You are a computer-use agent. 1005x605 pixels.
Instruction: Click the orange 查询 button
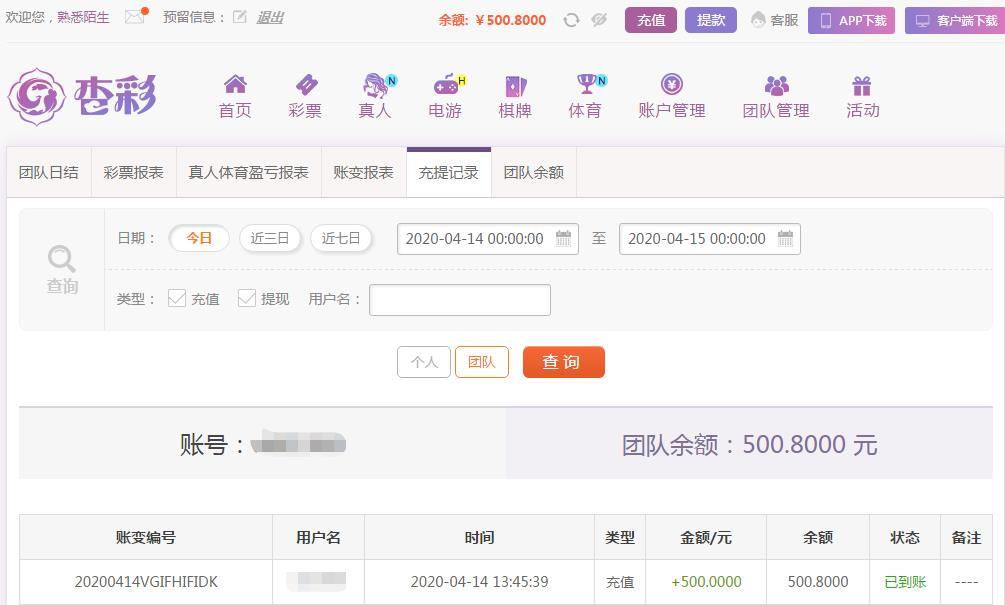564,362
